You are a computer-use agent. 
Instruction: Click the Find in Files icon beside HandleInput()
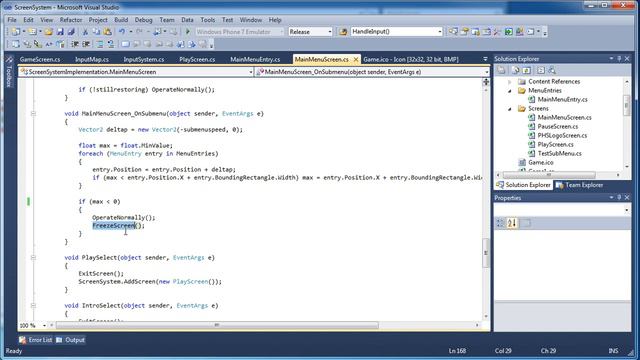click(343, 31)
